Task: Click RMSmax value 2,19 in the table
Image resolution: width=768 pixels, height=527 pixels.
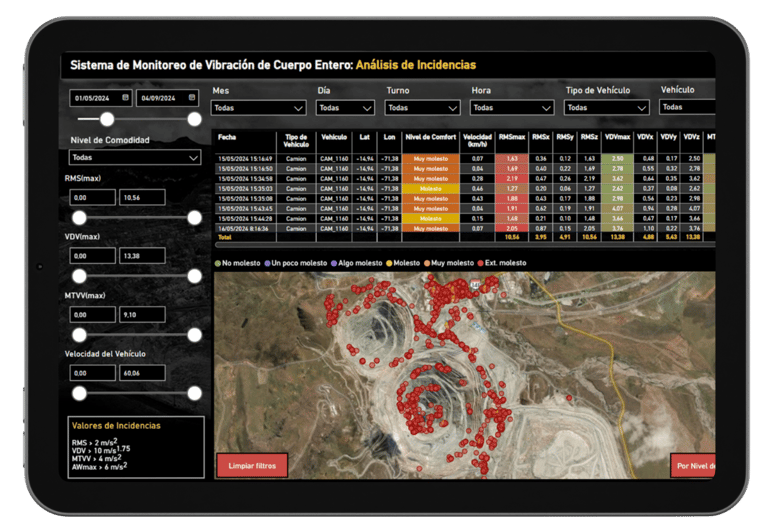Action: coord(512,179)
